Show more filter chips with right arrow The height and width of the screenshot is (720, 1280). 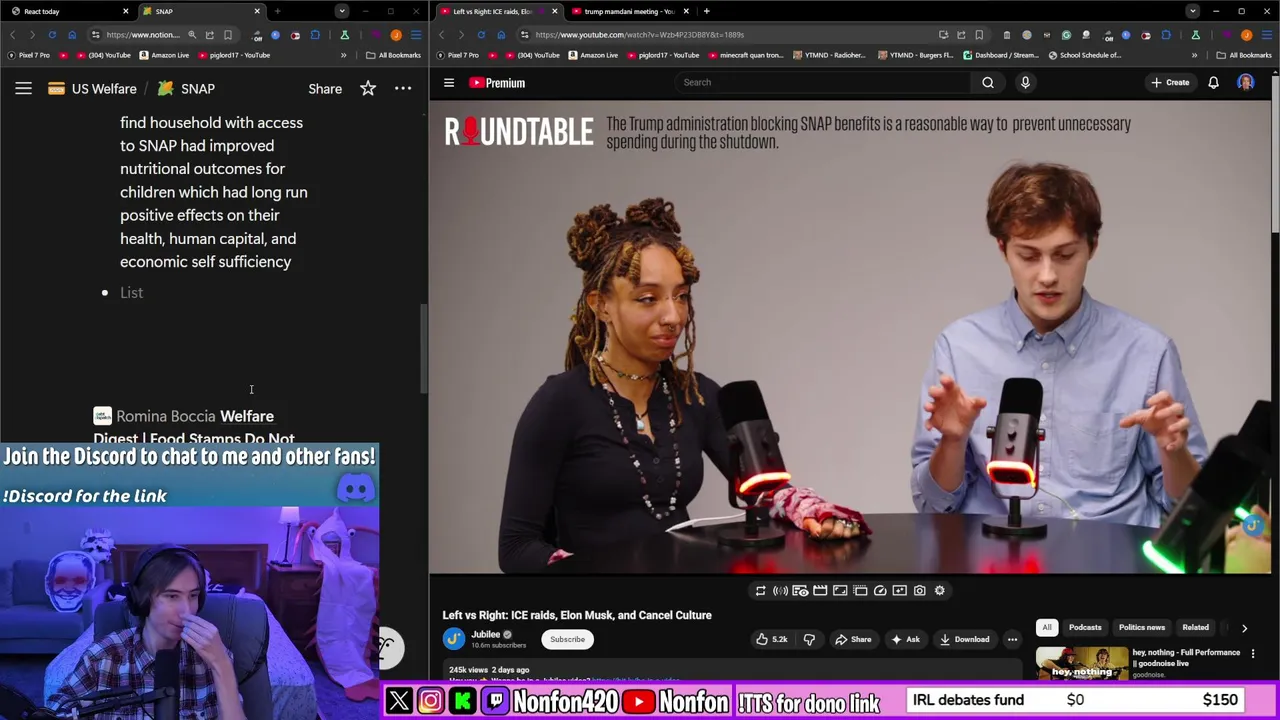click(1244, 628)
